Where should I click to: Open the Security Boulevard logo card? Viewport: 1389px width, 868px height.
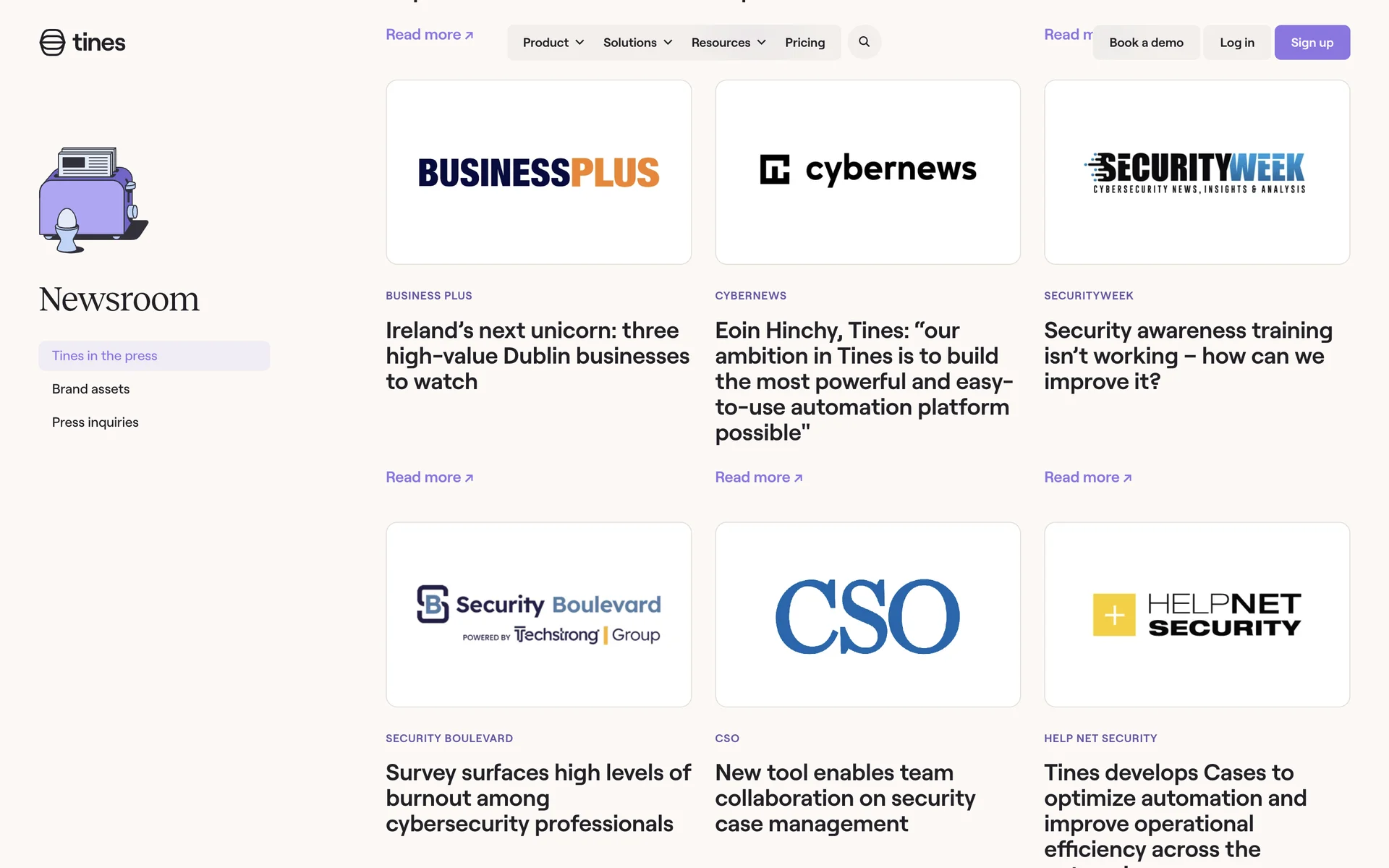pyautogui.click(x=538, y=614)
